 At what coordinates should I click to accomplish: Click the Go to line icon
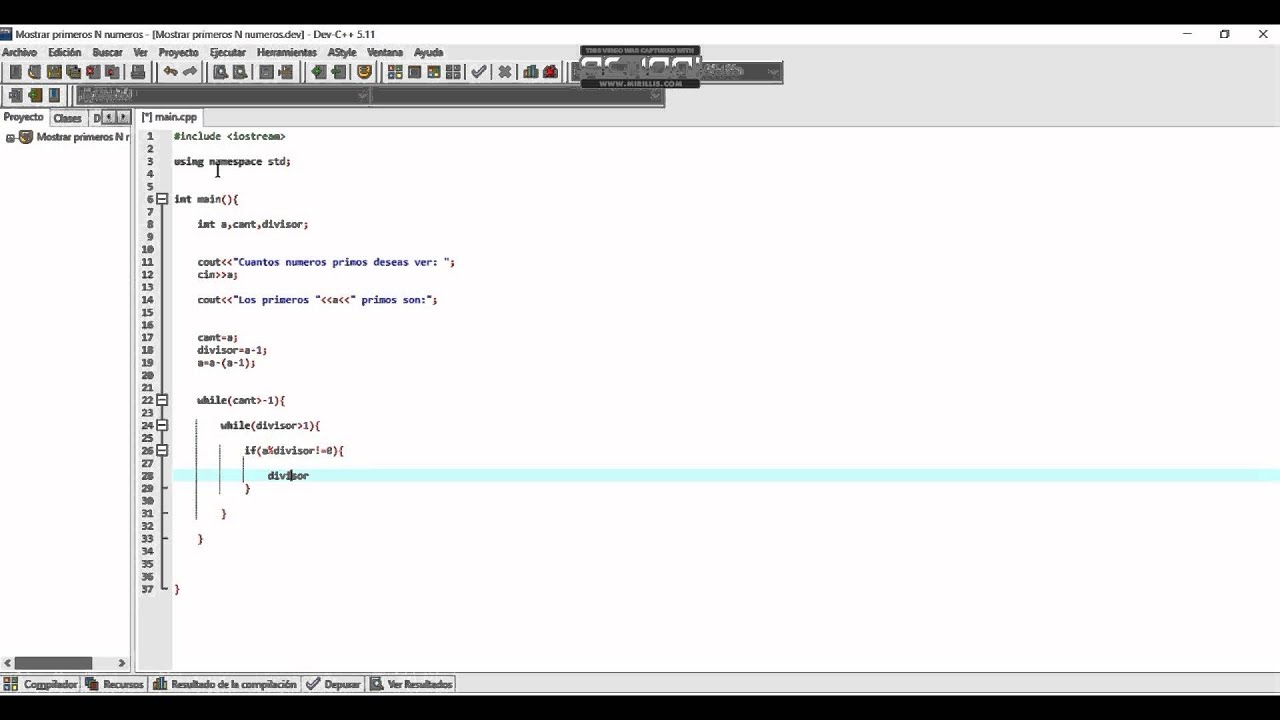286,72
